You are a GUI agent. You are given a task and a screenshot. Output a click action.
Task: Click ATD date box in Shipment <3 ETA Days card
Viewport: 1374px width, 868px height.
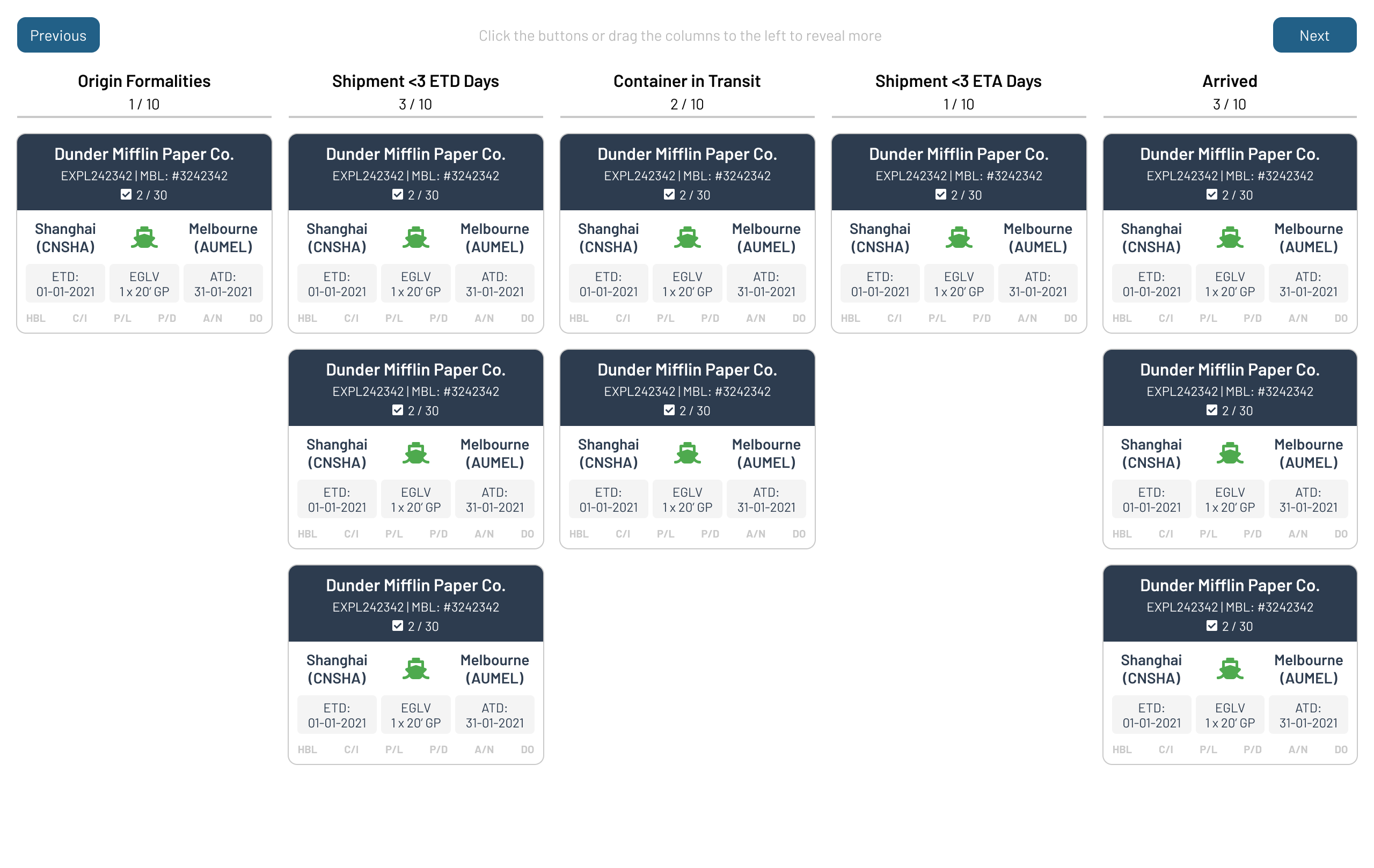pos(1038,283)
